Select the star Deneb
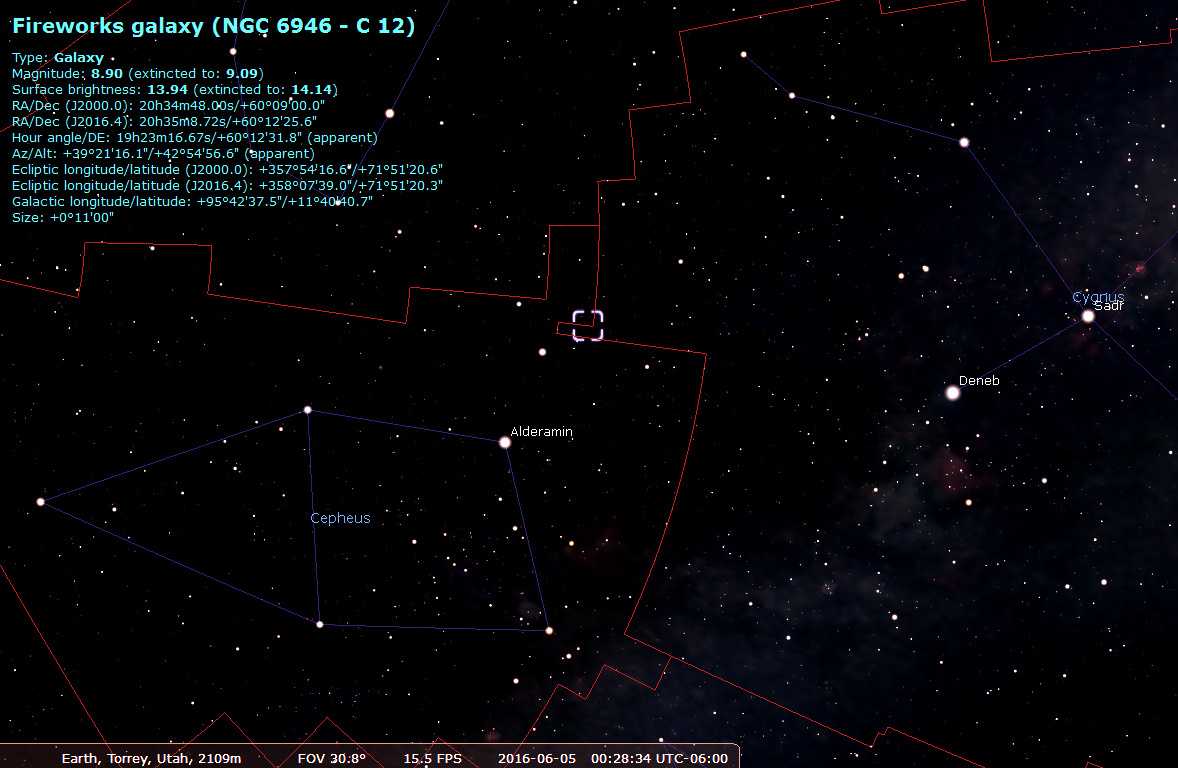 [x=952, y=393]
